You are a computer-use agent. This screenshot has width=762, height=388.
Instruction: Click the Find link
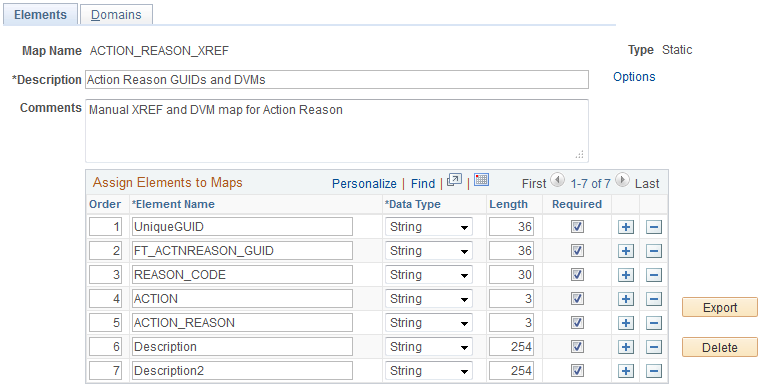(x=423, y=183)
